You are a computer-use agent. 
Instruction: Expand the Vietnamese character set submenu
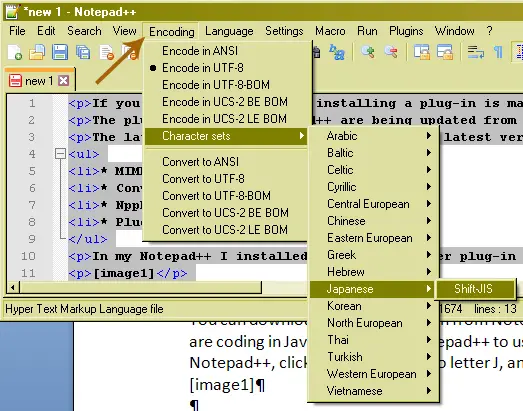pyautogui.click(x=373, y=391)
